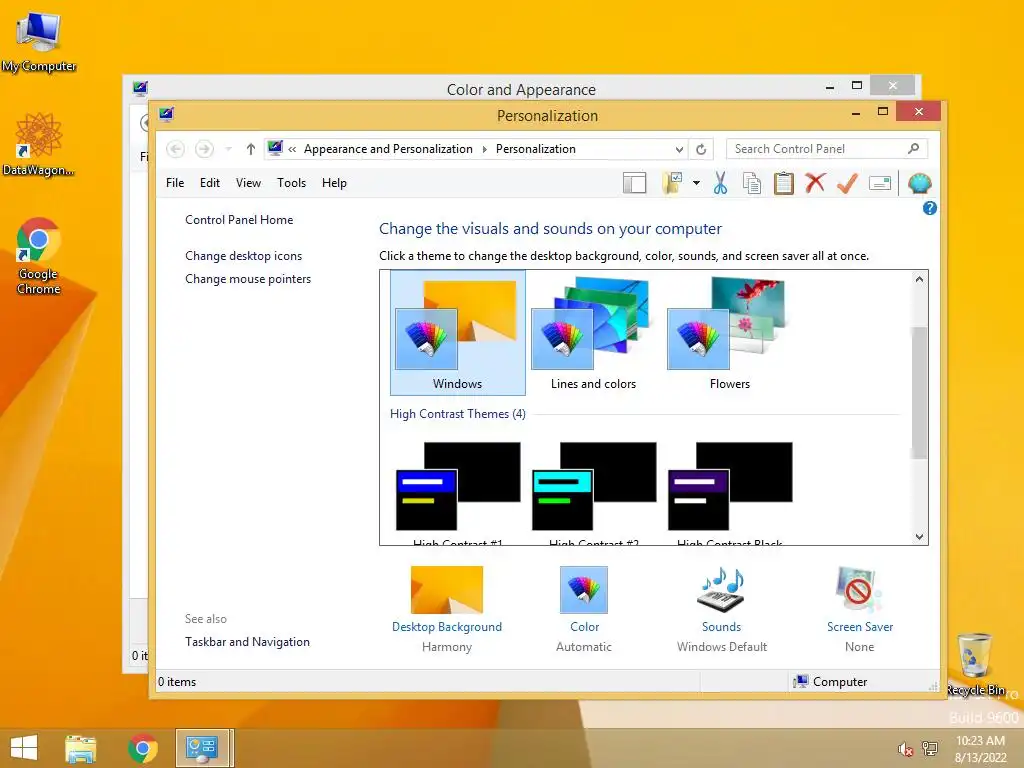The width and height of the screenshot is (1024, 768).
Task: Open the Edit menu
Action: coord(210,183)
